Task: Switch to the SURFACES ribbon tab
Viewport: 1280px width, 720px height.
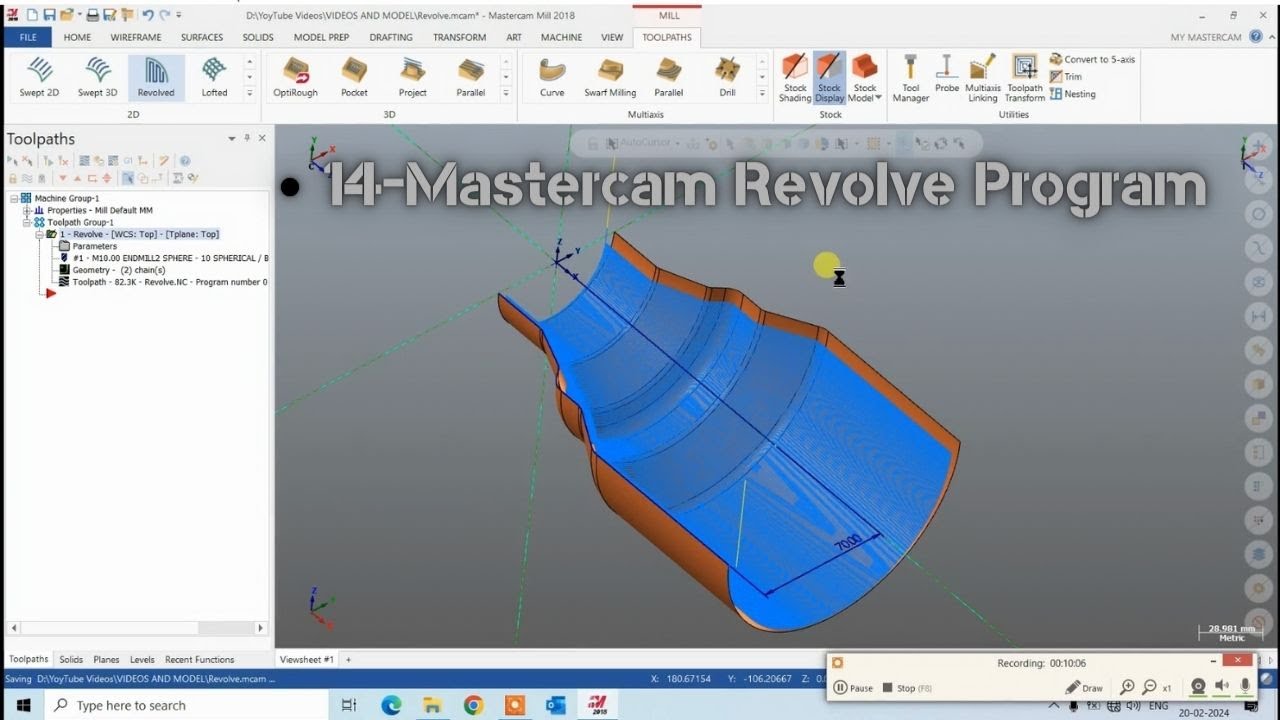Action: pos(202,37)
